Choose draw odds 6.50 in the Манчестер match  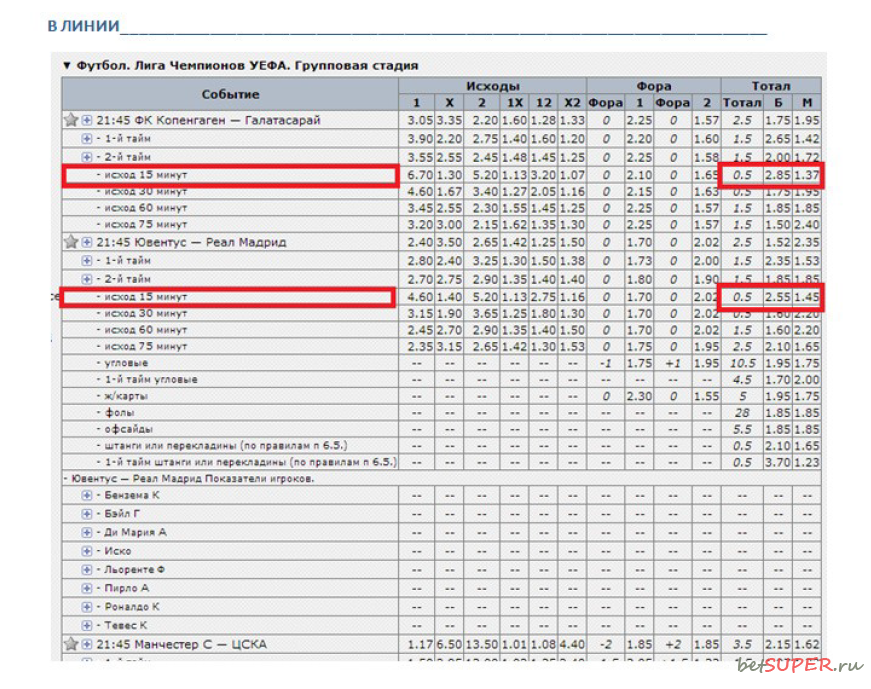(x=449, y=644)
